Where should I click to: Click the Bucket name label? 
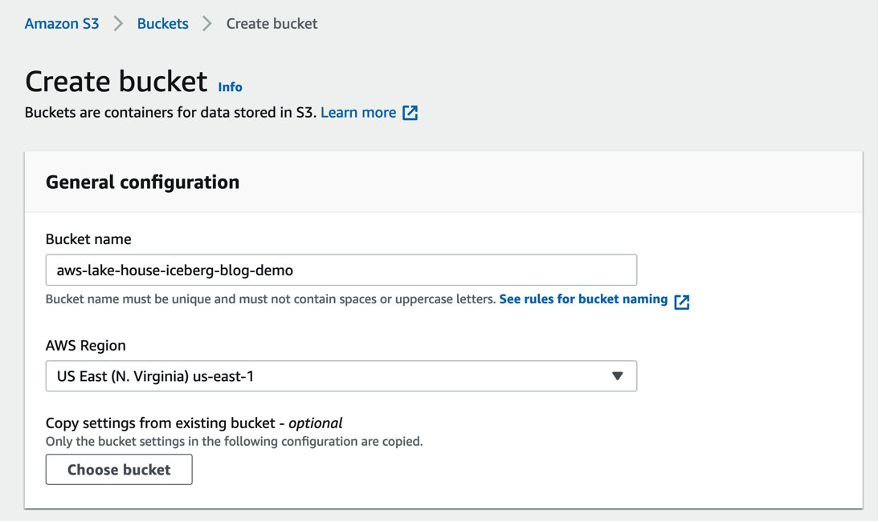[89, 239]
